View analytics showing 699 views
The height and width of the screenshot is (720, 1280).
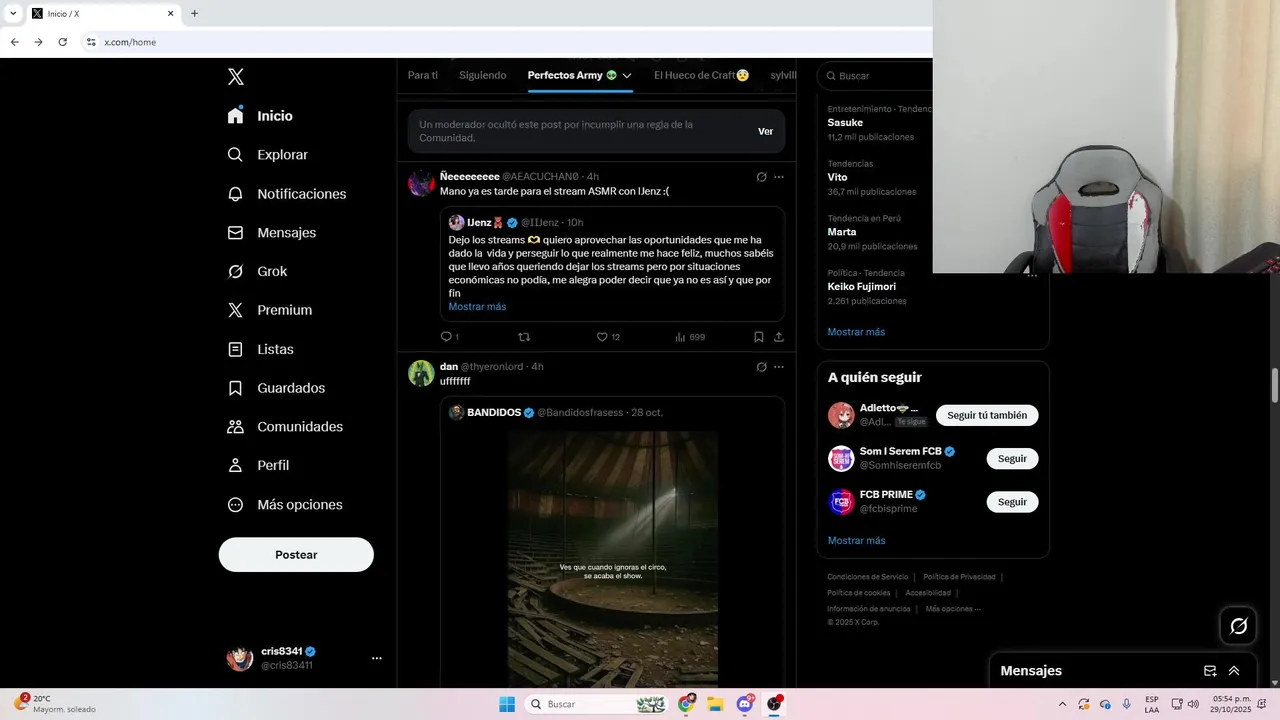[x=690, y=337]
